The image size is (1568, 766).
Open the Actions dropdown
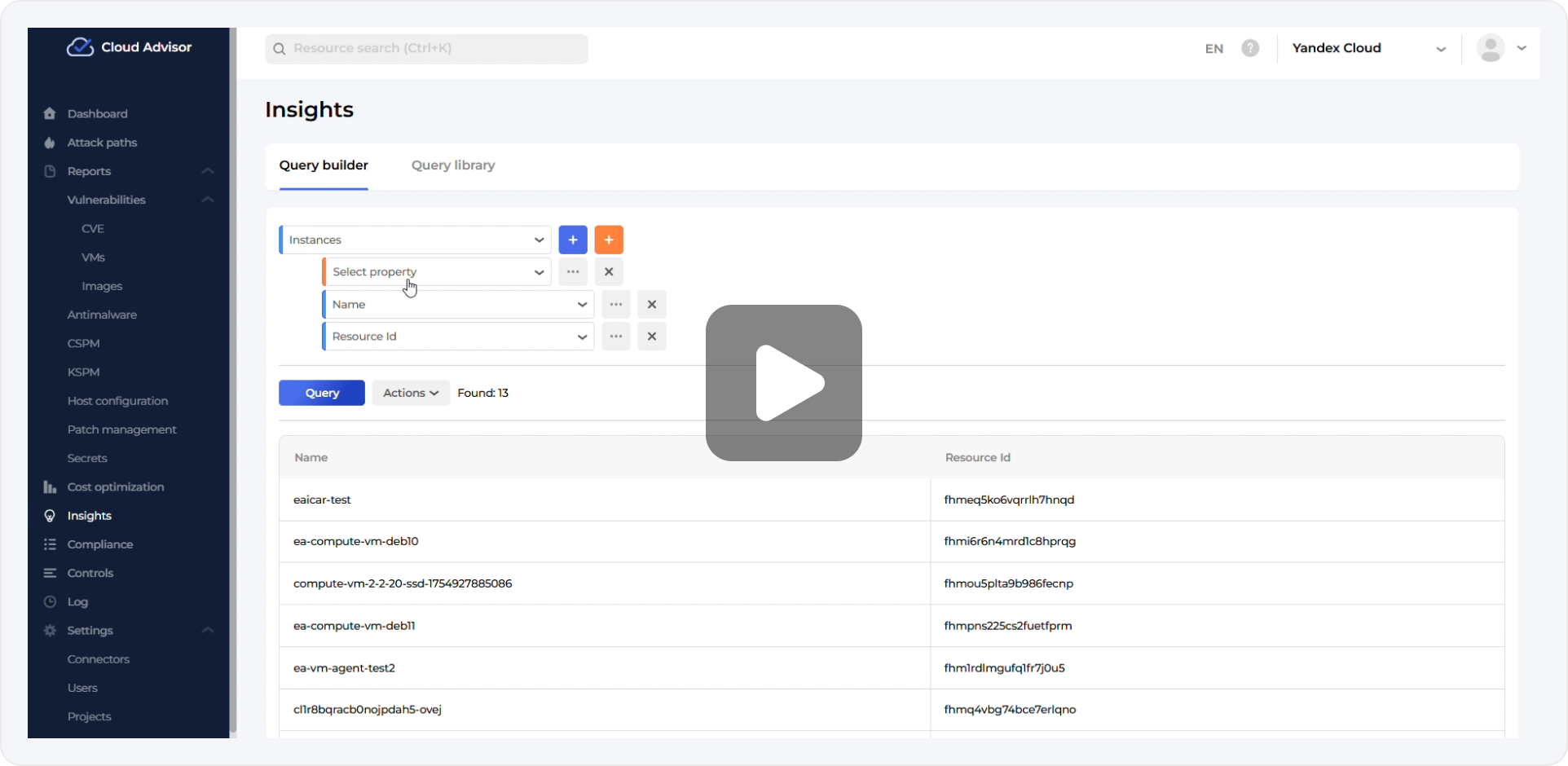tap(411, 393)
